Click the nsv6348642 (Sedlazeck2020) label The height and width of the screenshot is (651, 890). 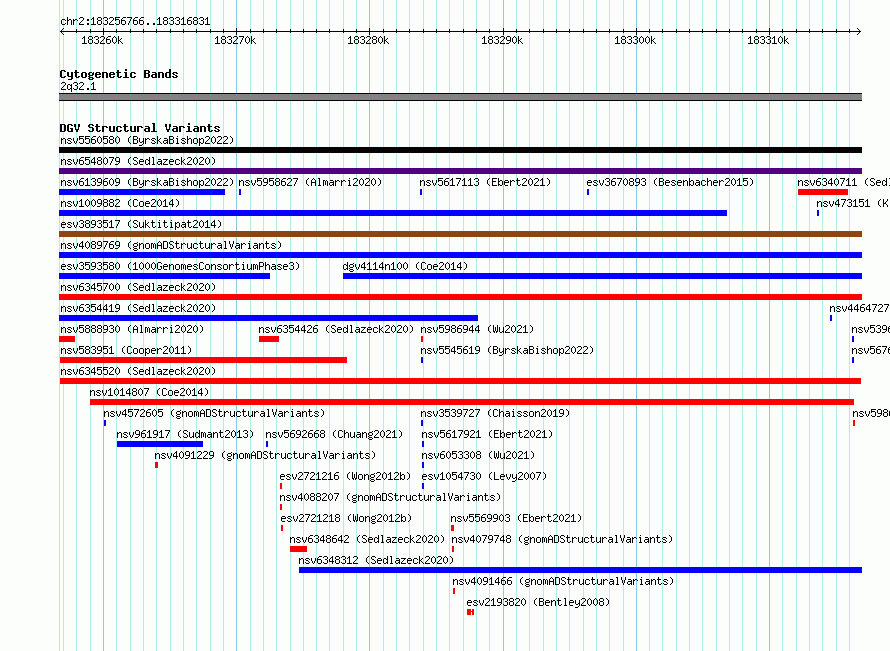point(367,539)
